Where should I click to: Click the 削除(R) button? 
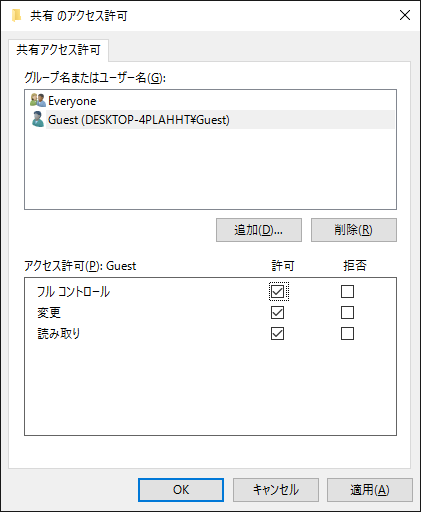click(354, 230)
